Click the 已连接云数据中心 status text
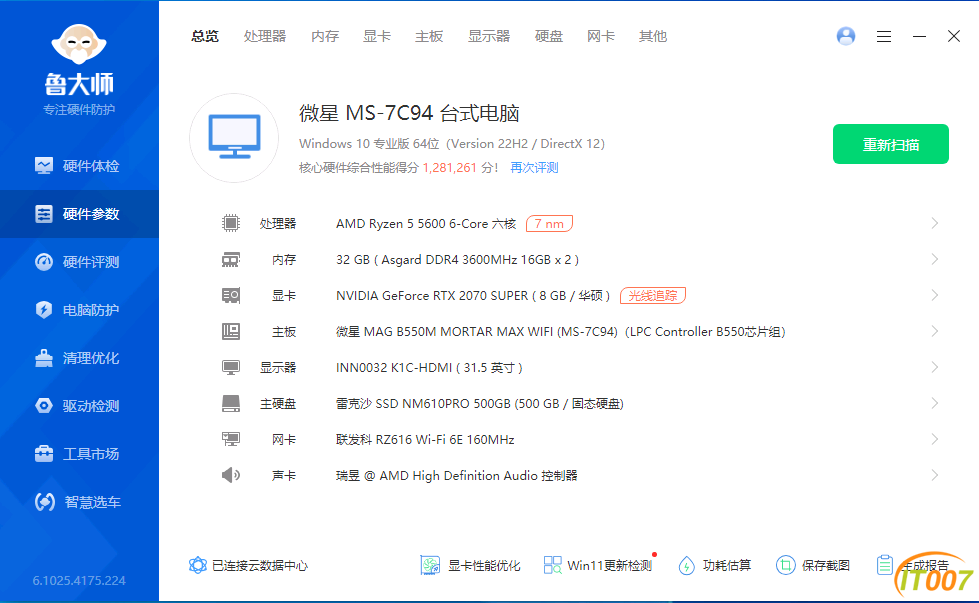The width and height of the screenshot is (979, 603). pos(260,566)
